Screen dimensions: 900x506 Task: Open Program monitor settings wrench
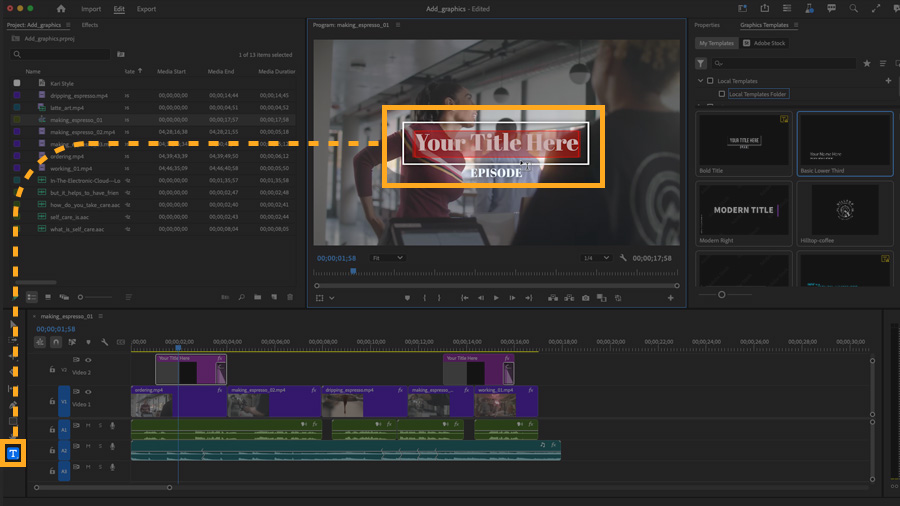623,258
